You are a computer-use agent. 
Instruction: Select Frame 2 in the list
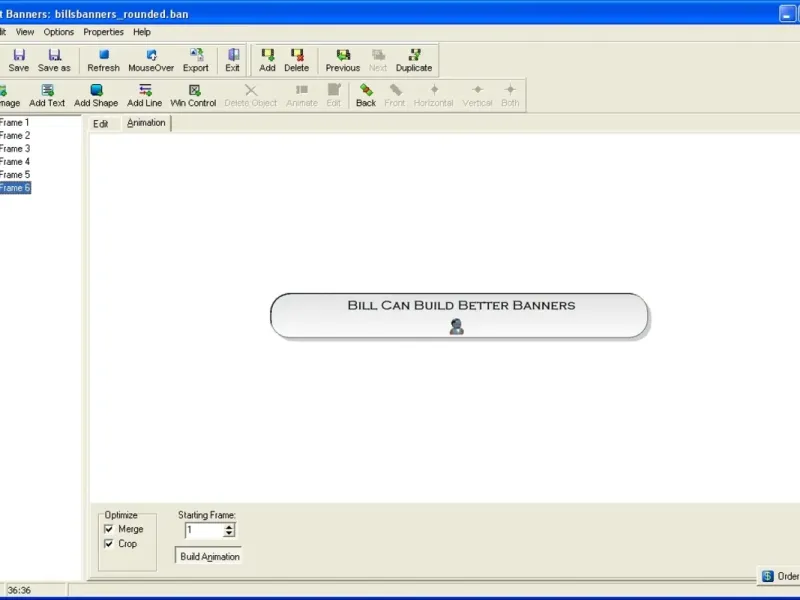click(15, 136)
